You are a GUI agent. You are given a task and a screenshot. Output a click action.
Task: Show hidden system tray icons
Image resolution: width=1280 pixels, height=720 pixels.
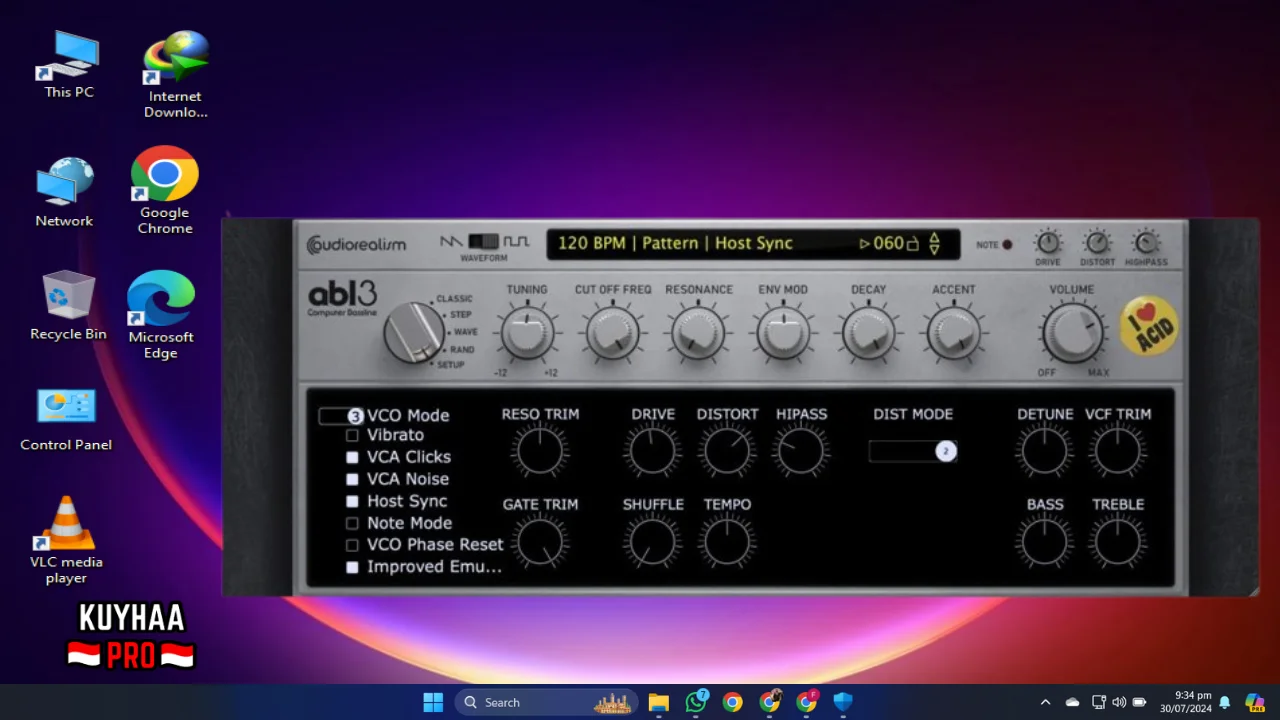pyautogui.click(x=1045, y=702)
